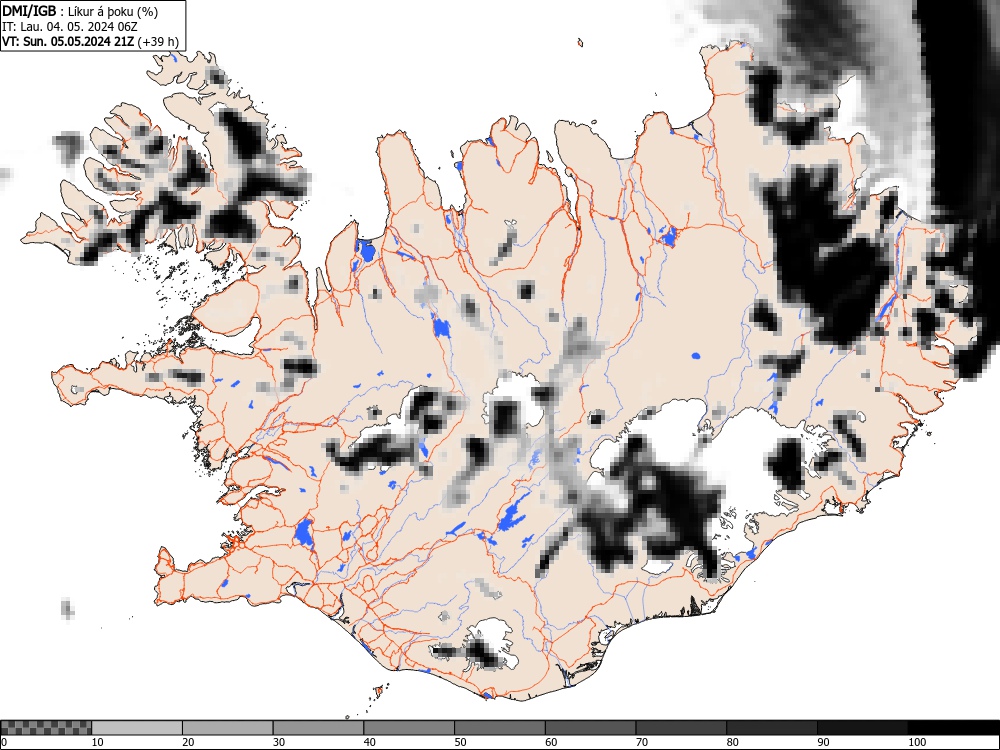Pick the 20–30% legend swatch
Screen dimensions: 1000x750
[228, 728]
